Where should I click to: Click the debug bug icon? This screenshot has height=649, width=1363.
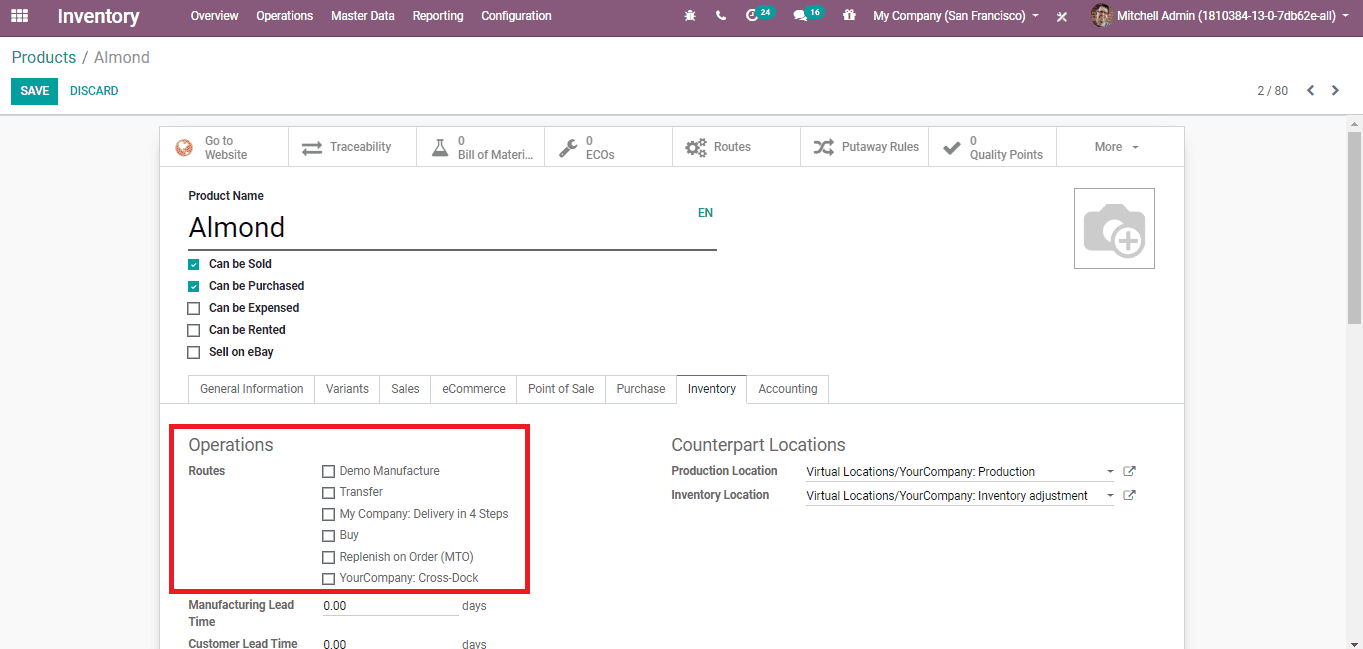(690, 16)
